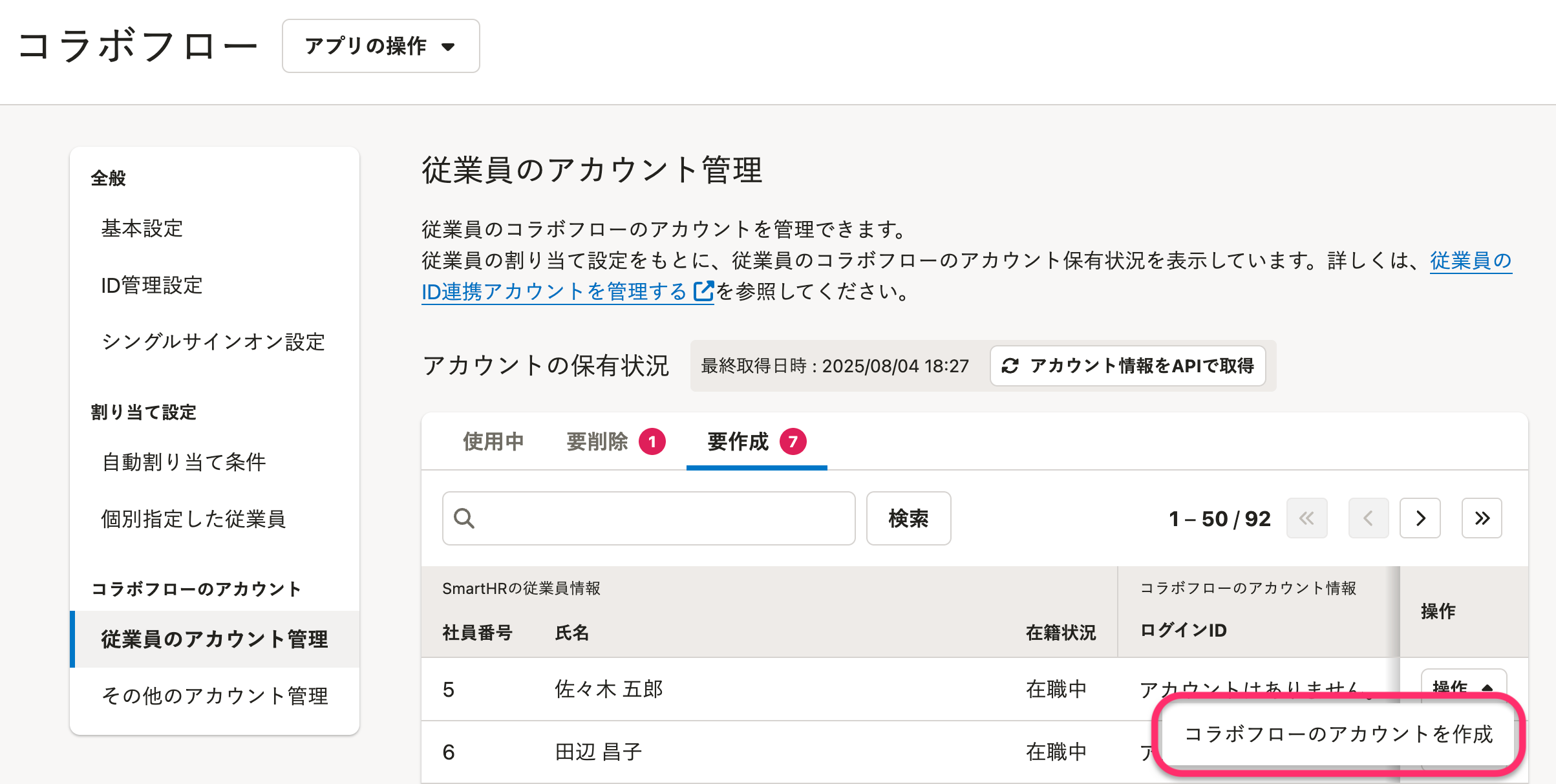Click the red badge 7 on 要作成

(x=793, y=442)
